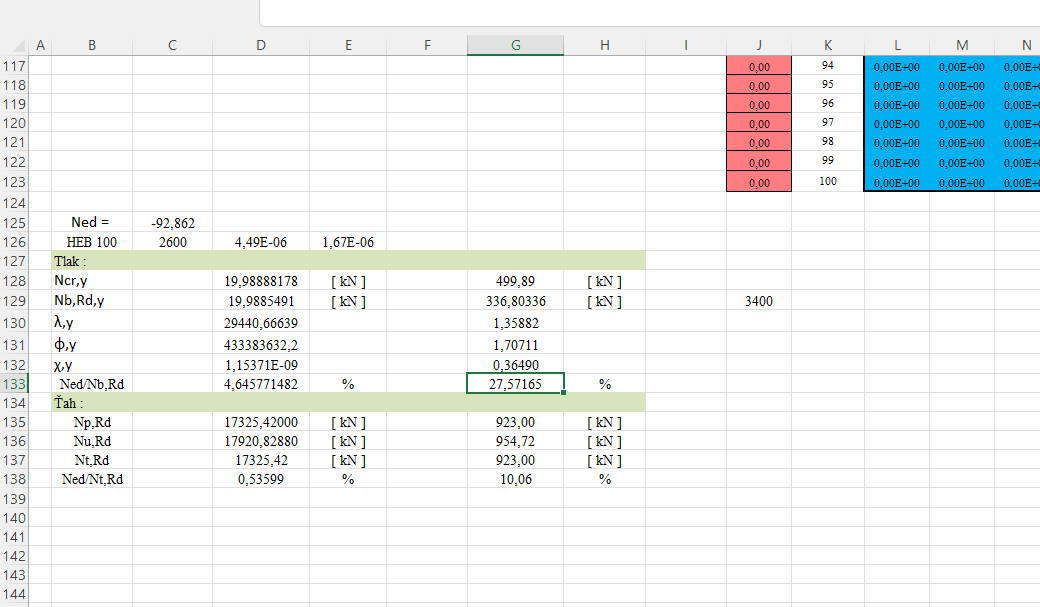
Task: Select the 'Nb,Rd,y' label cell
Action: (x=92, y=301)
